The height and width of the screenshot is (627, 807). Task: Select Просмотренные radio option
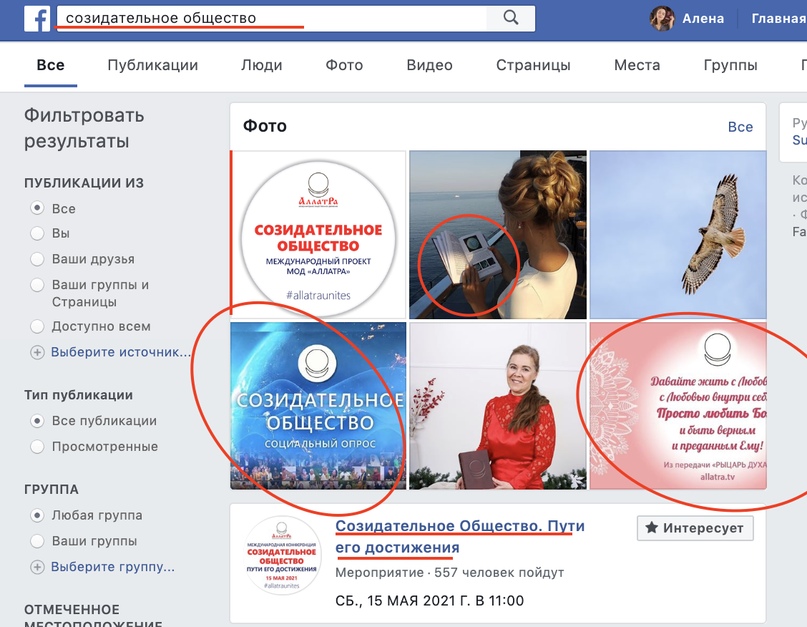(37, 446)
